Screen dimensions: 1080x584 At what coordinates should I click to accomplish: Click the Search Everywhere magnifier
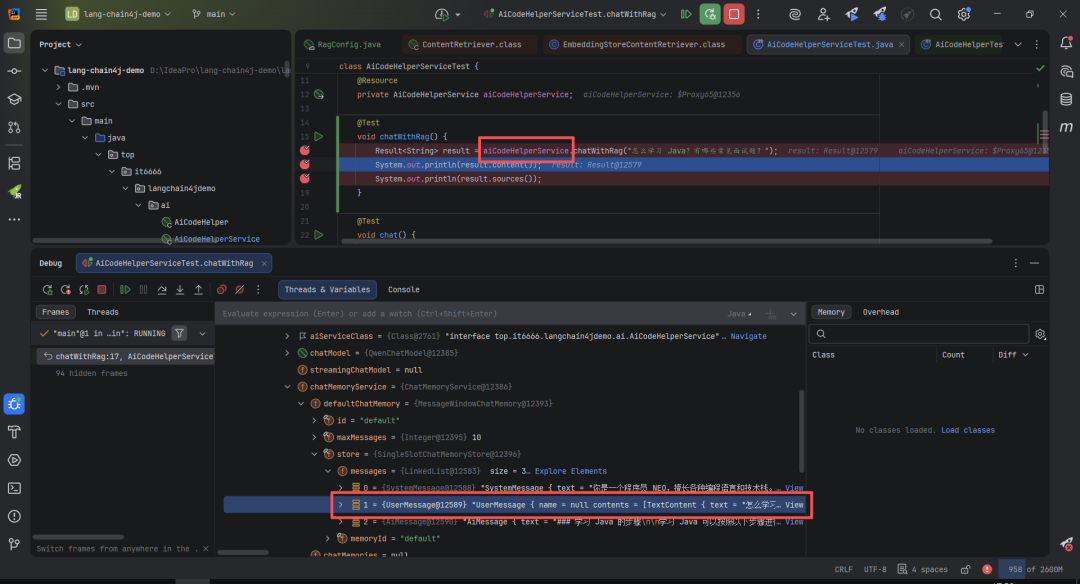click(x=935, y=14)
